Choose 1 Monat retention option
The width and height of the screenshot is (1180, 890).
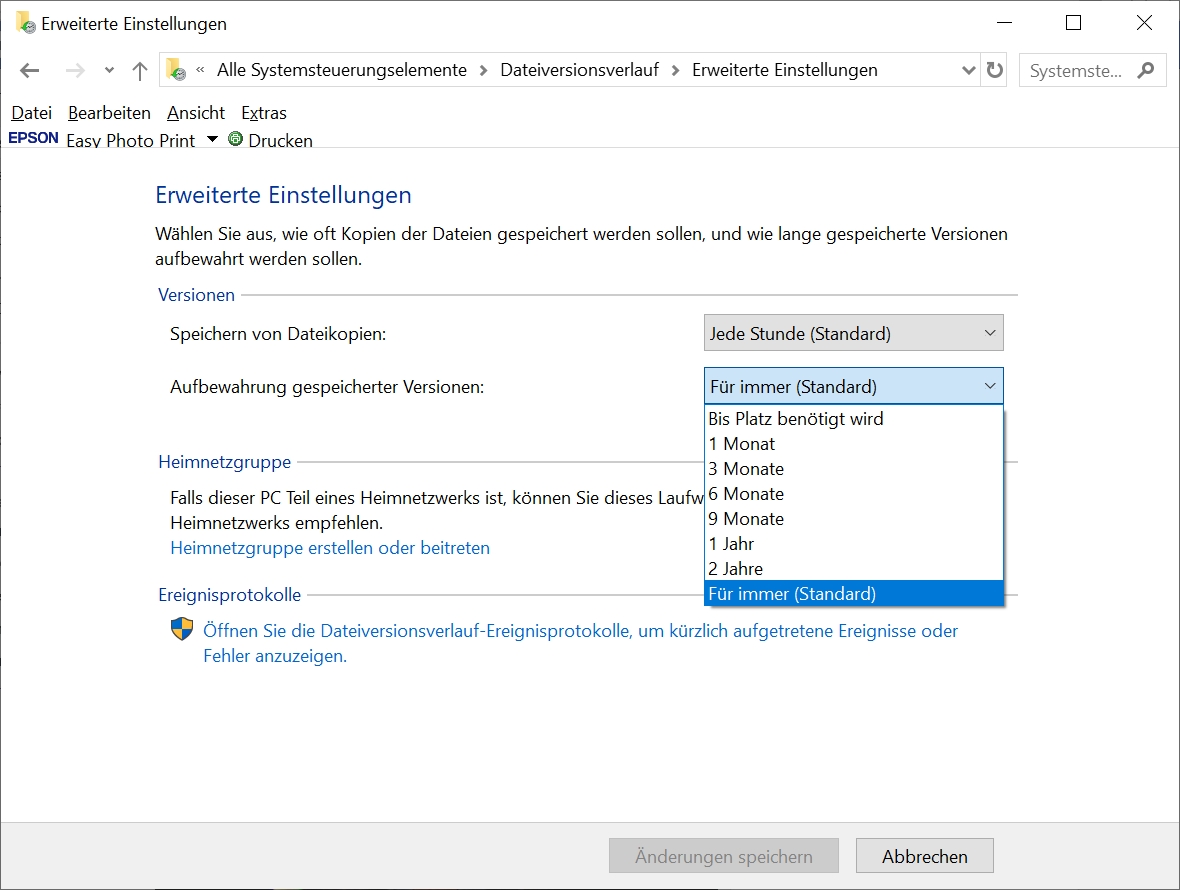tap(853, 444)
